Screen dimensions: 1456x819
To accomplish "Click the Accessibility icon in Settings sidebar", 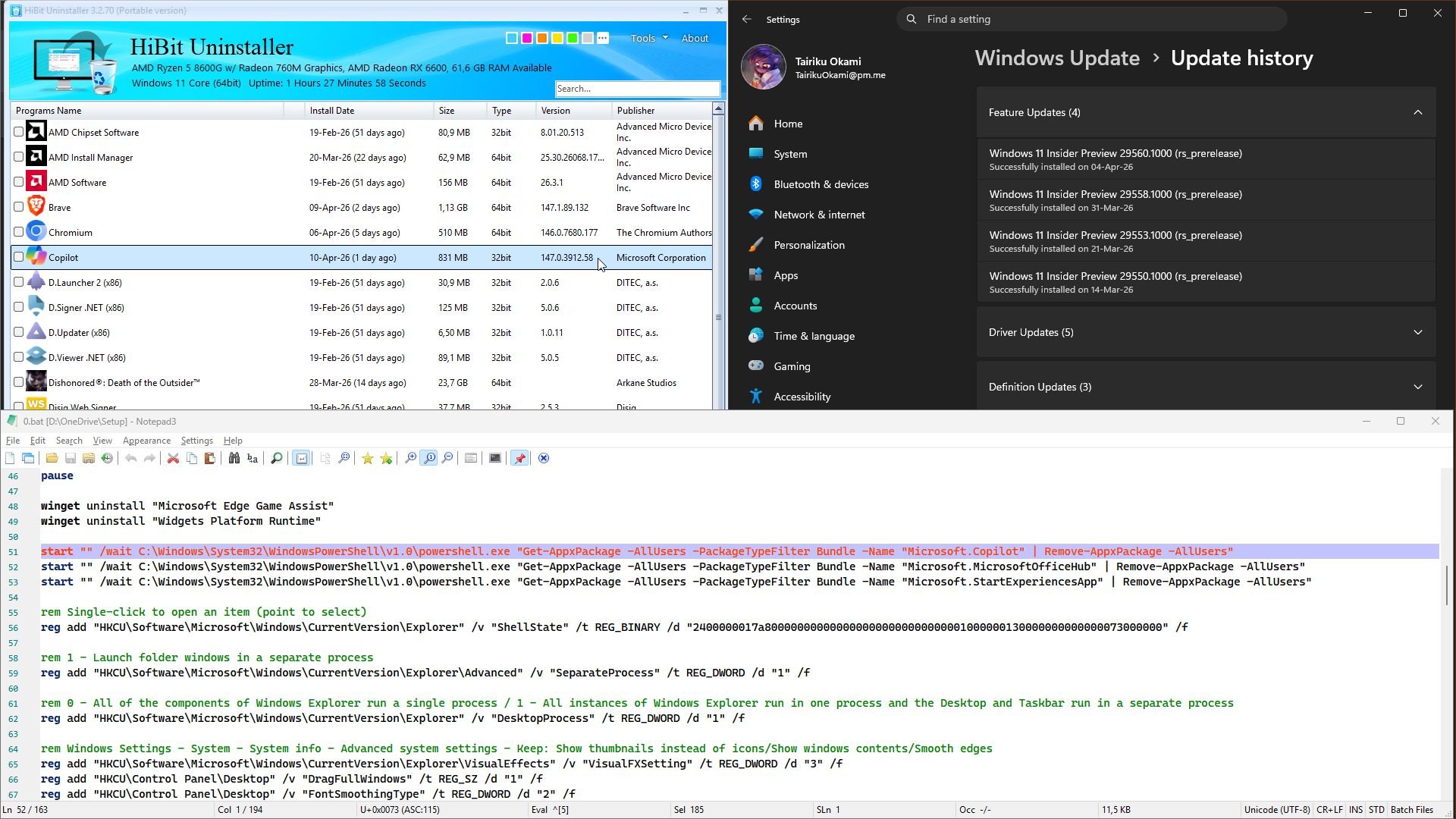I will 755,396.
